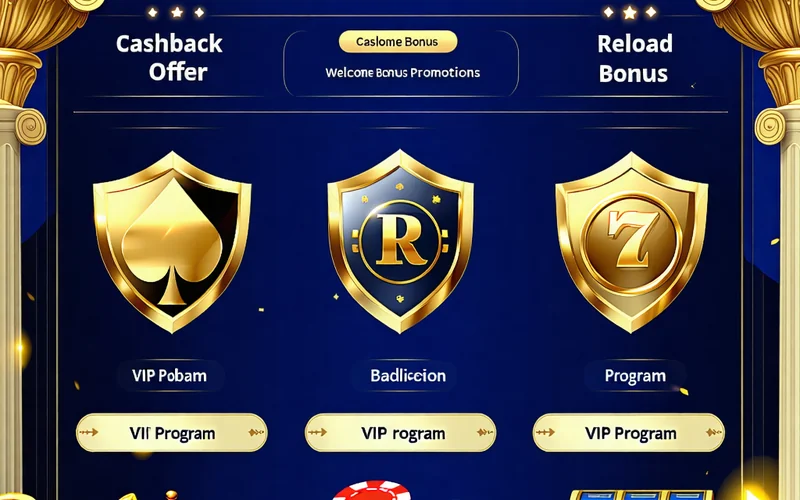This screenshot has height=500, width=800.
Task: Click the right arrow on the left VIP Program button
Action: (256, 433)
